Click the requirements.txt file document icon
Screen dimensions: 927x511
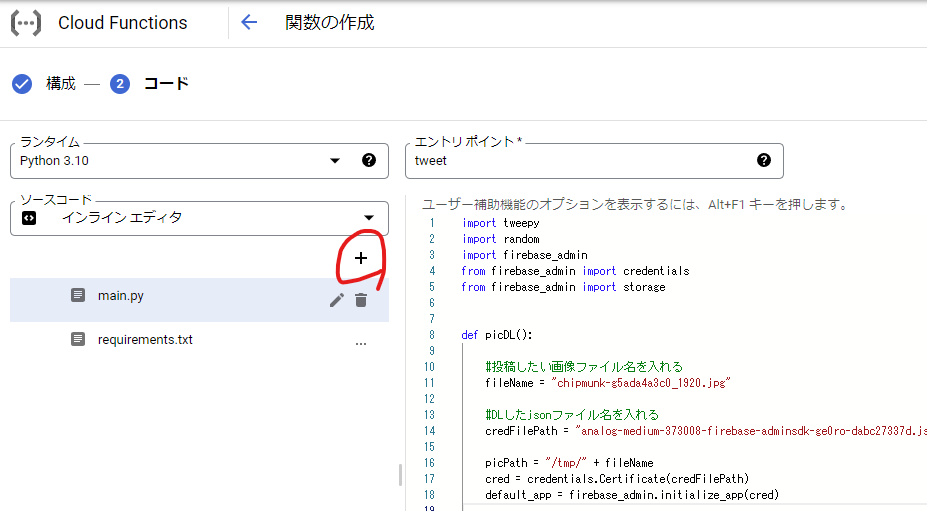click(78, 339)
